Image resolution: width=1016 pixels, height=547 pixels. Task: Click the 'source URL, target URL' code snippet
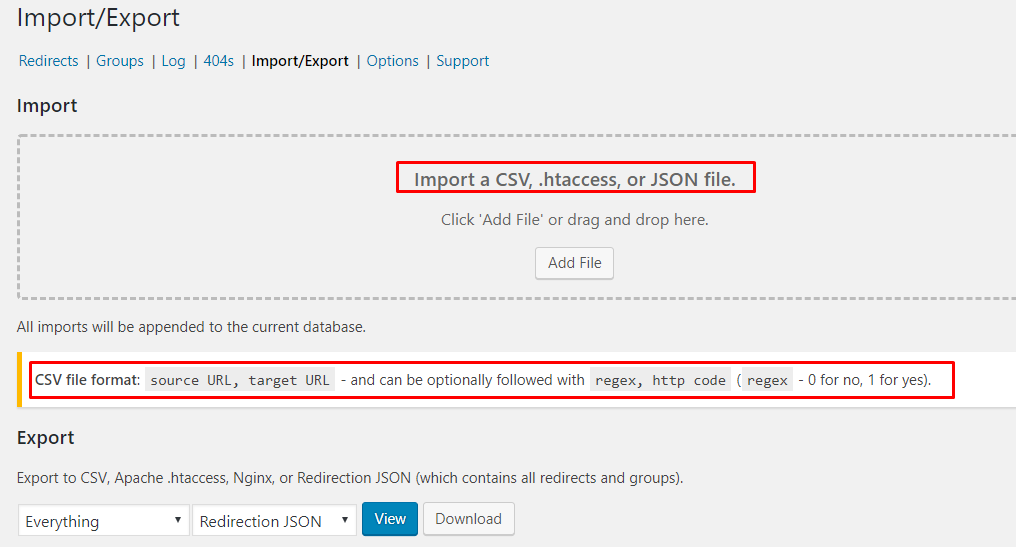(x=240, y=380)
